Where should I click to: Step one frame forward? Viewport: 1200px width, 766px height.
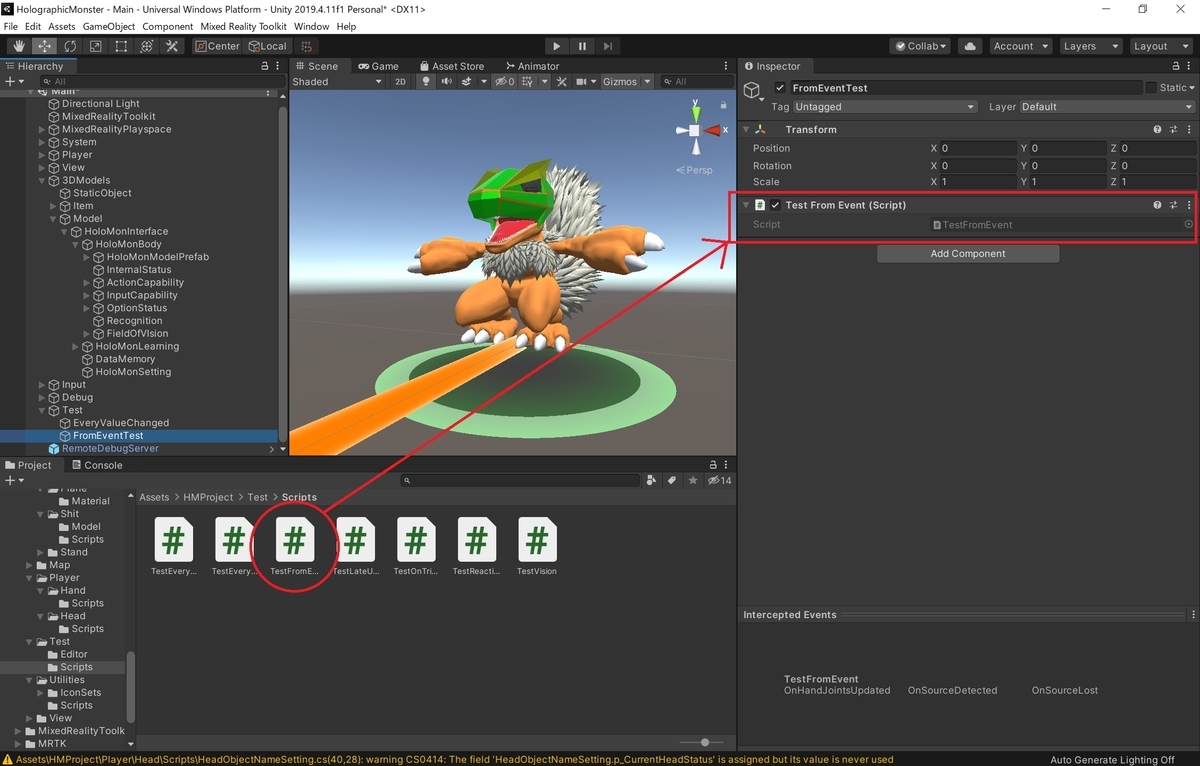(x=608, y=46)
